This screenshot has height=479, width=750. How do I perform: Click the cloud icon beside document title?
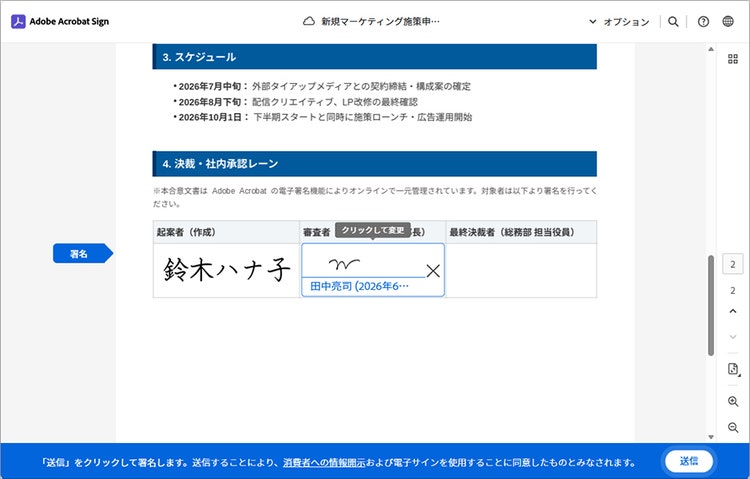pyautogui.click(x=309, y=22)
